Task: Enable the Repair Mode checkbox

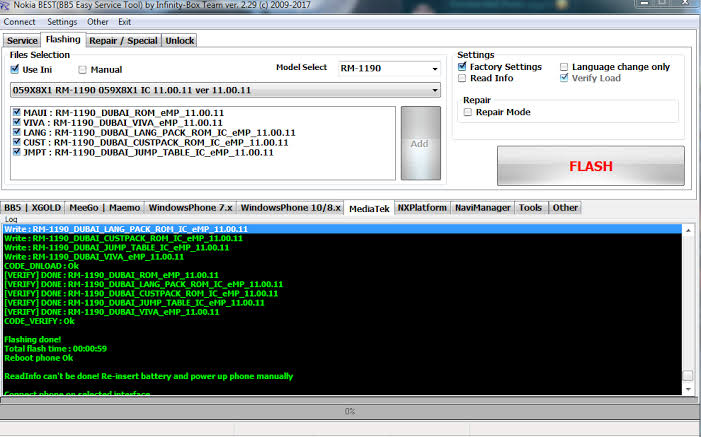Action: pyautogui.click(x=468, y=112)
